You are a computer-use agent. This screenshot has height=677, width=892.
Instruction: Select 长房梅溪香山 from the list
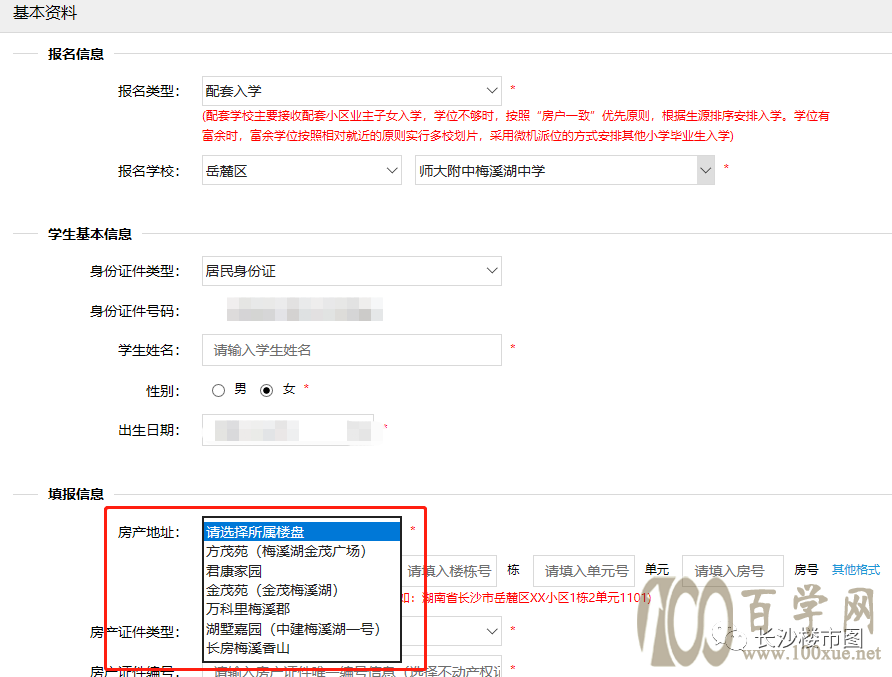pyautogui.click(x=302, y=648)
